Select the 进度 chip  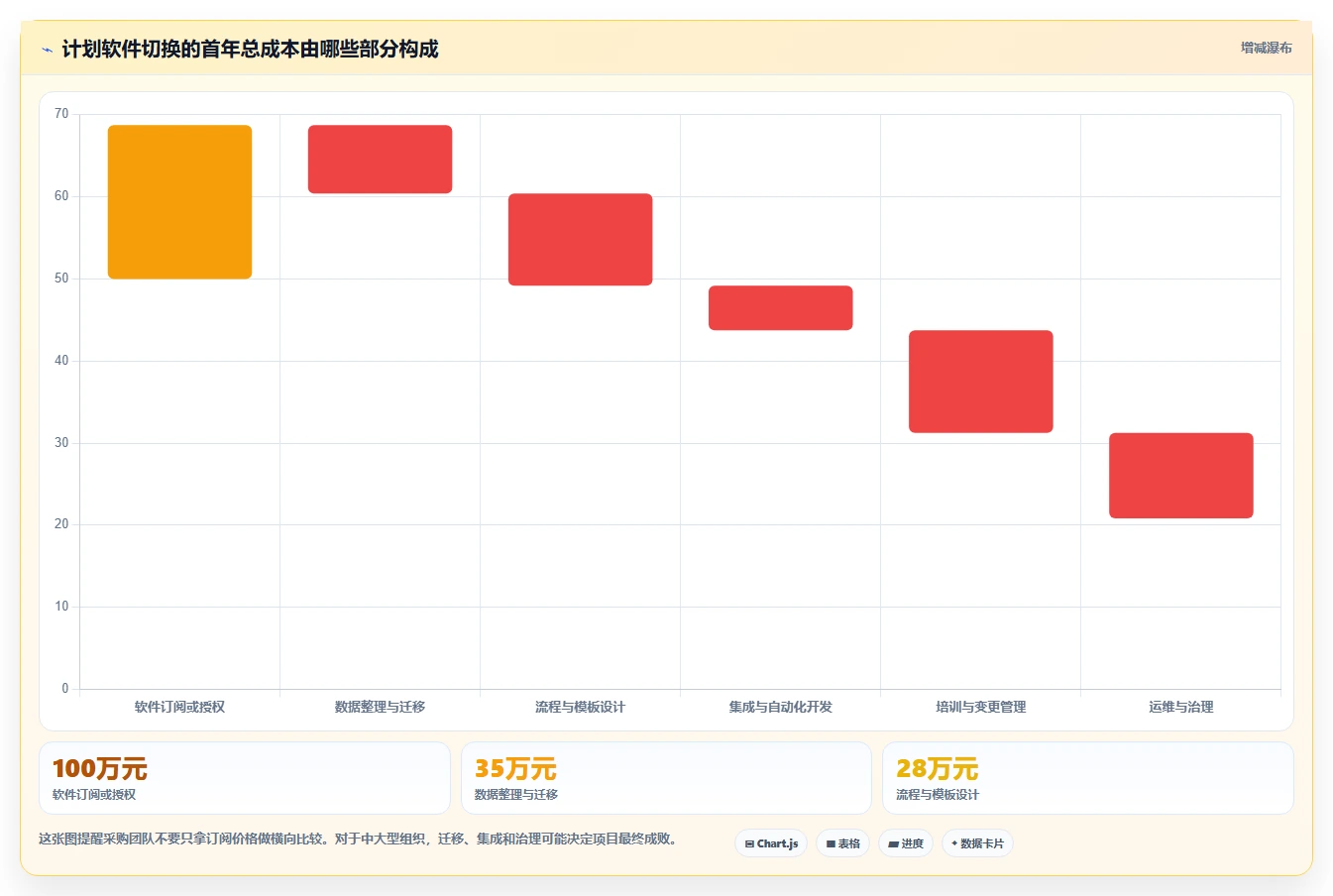click(x=906, y=843)
